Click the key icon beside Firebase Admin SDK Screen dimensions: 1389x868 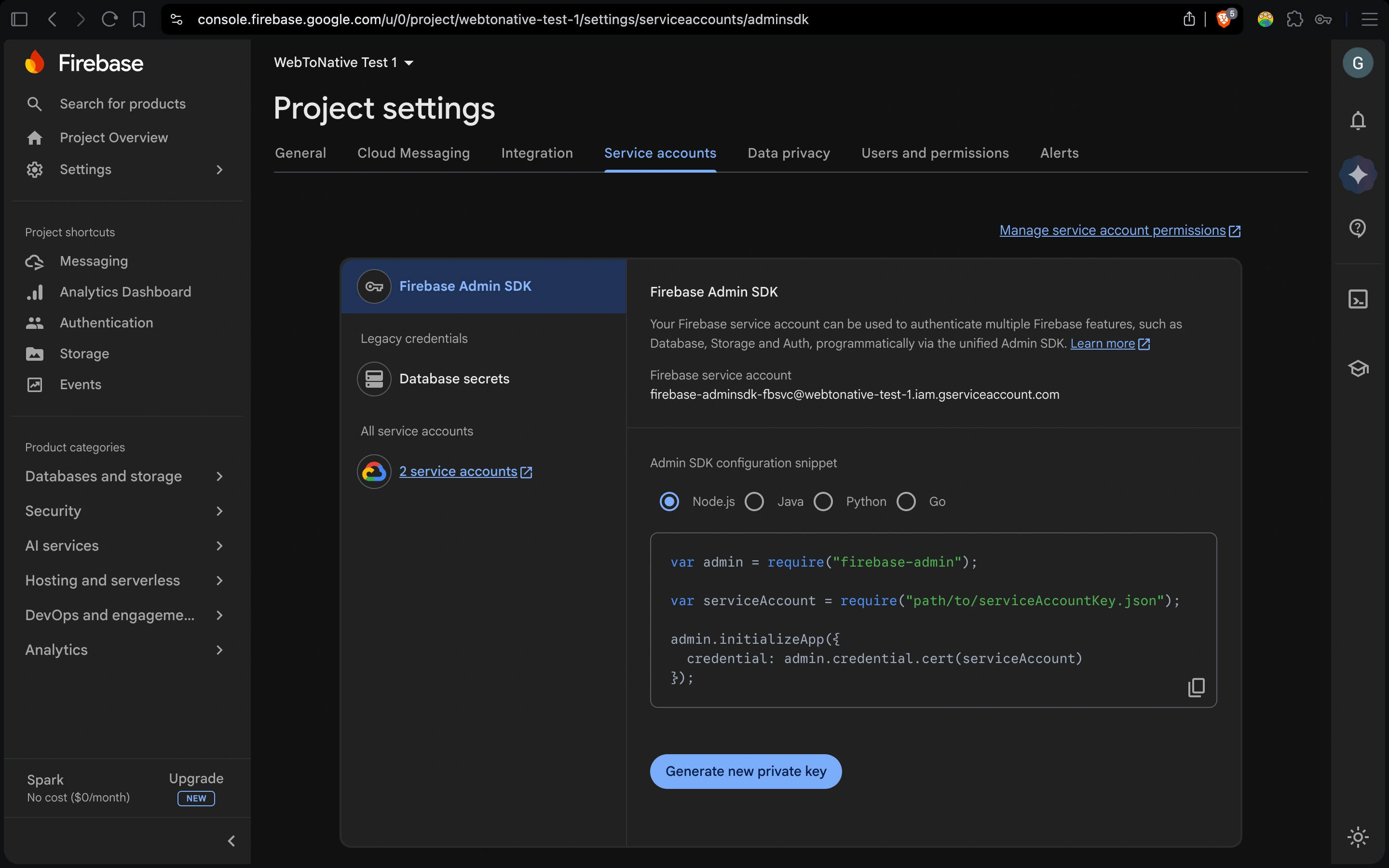pyautogui.click(x=374, y=286)
